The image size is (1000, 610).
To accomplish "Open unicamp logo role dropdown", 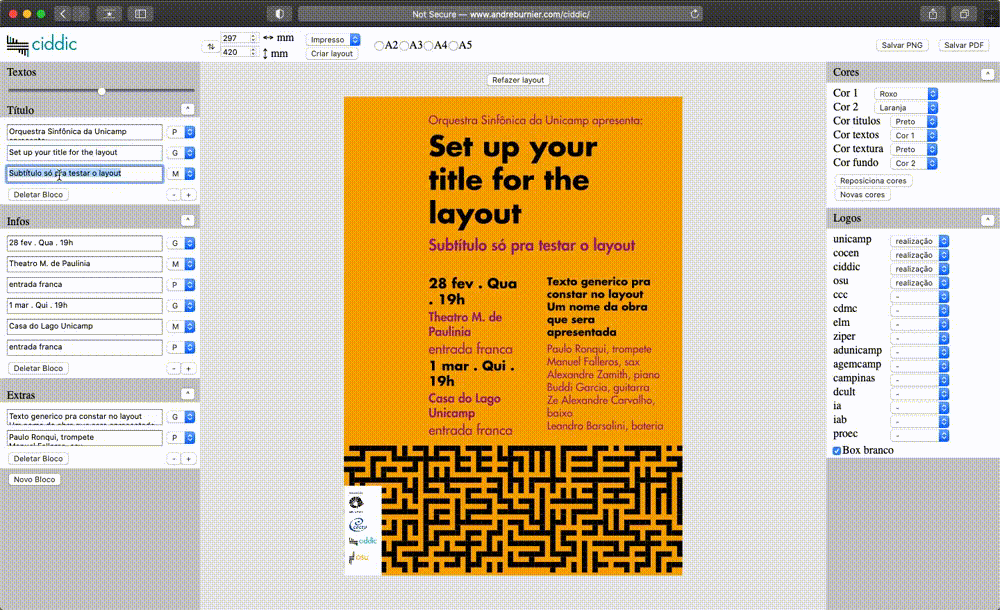I will (x=919, y=241).
